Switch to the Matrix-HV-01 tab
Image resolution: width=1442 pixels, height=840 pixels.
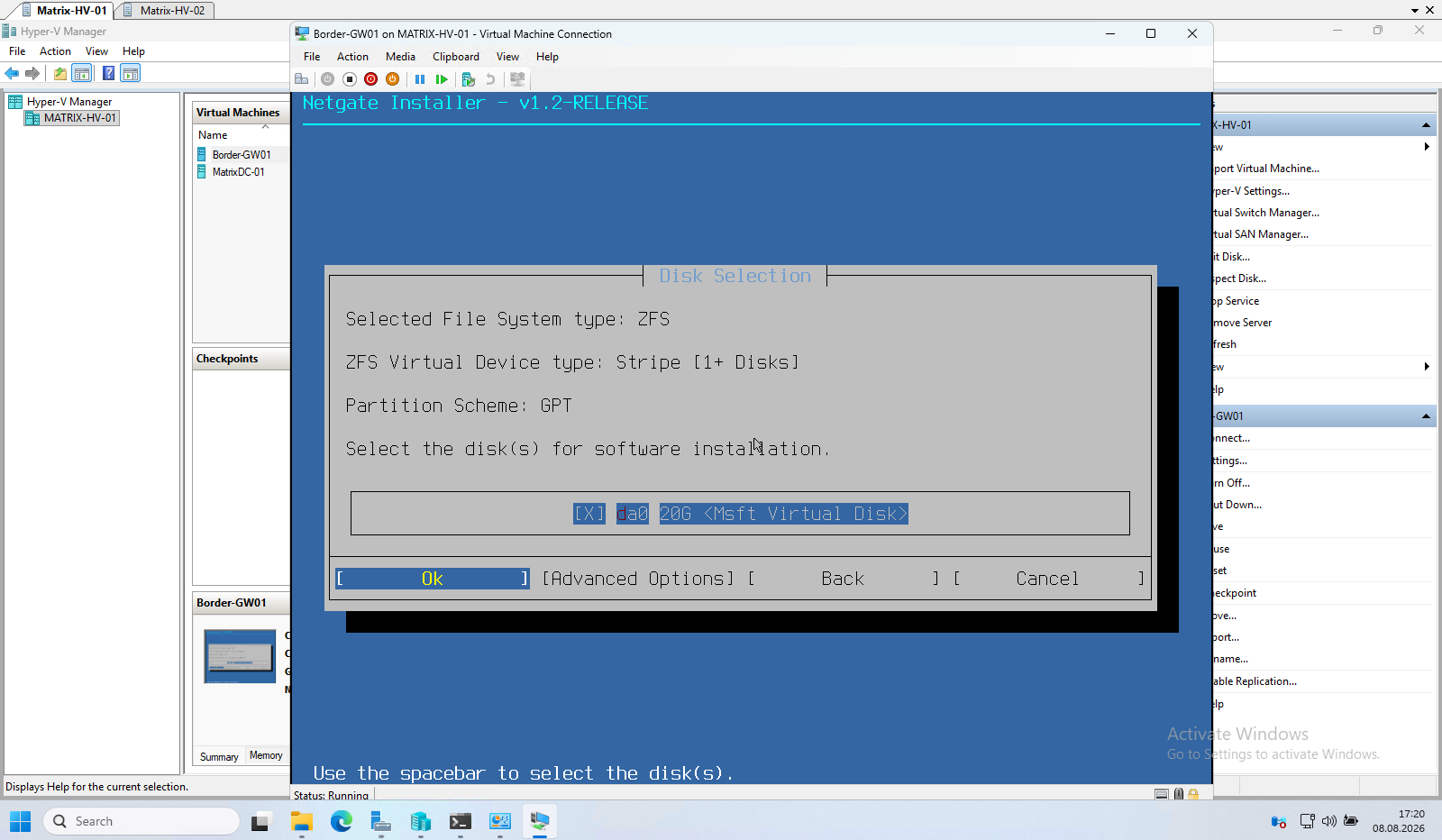(64, 11)
